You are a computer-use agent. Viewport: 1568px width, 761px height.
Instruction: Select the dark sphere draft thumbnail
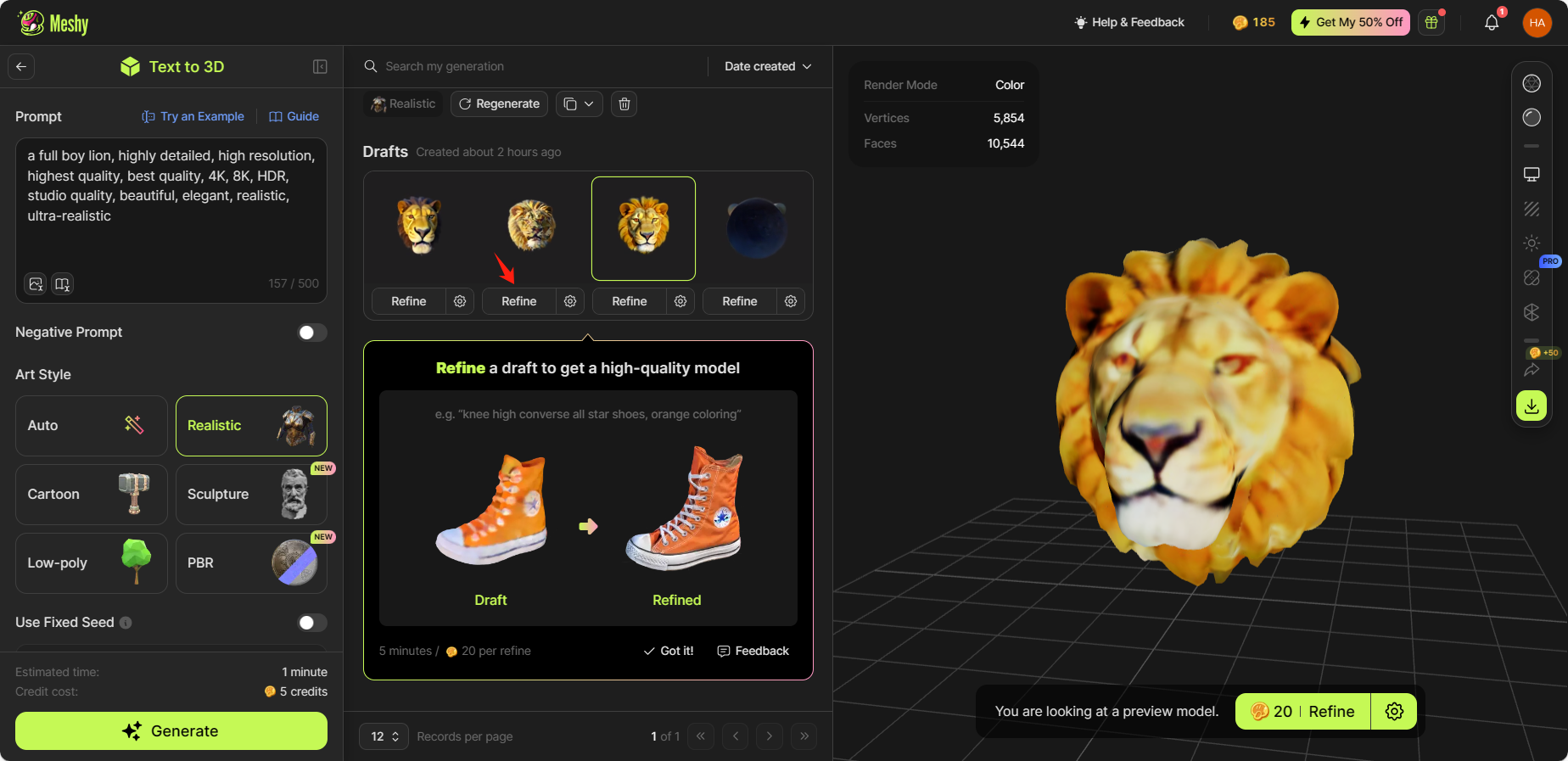point(755,228)
